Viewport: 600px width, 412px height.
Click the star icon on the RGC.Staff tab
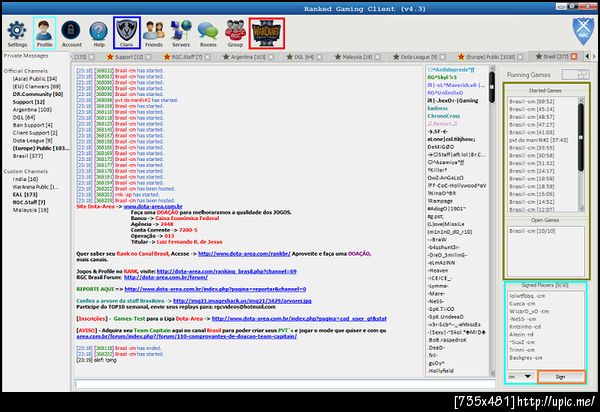pyautogui.click(x=167, y=57)
